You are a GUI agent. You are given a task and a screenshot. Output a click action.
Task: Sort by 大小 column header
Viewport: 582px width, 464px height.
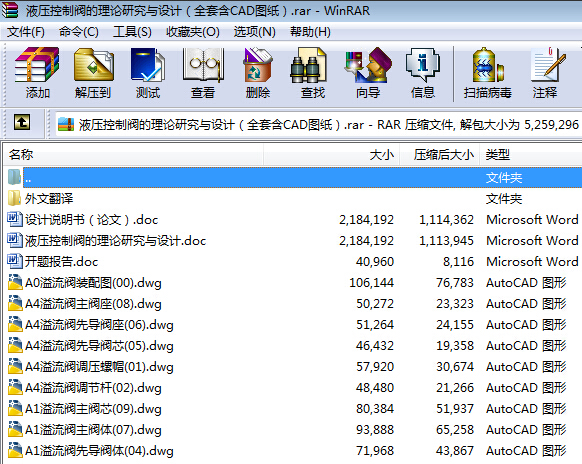(x=331, y=154)
